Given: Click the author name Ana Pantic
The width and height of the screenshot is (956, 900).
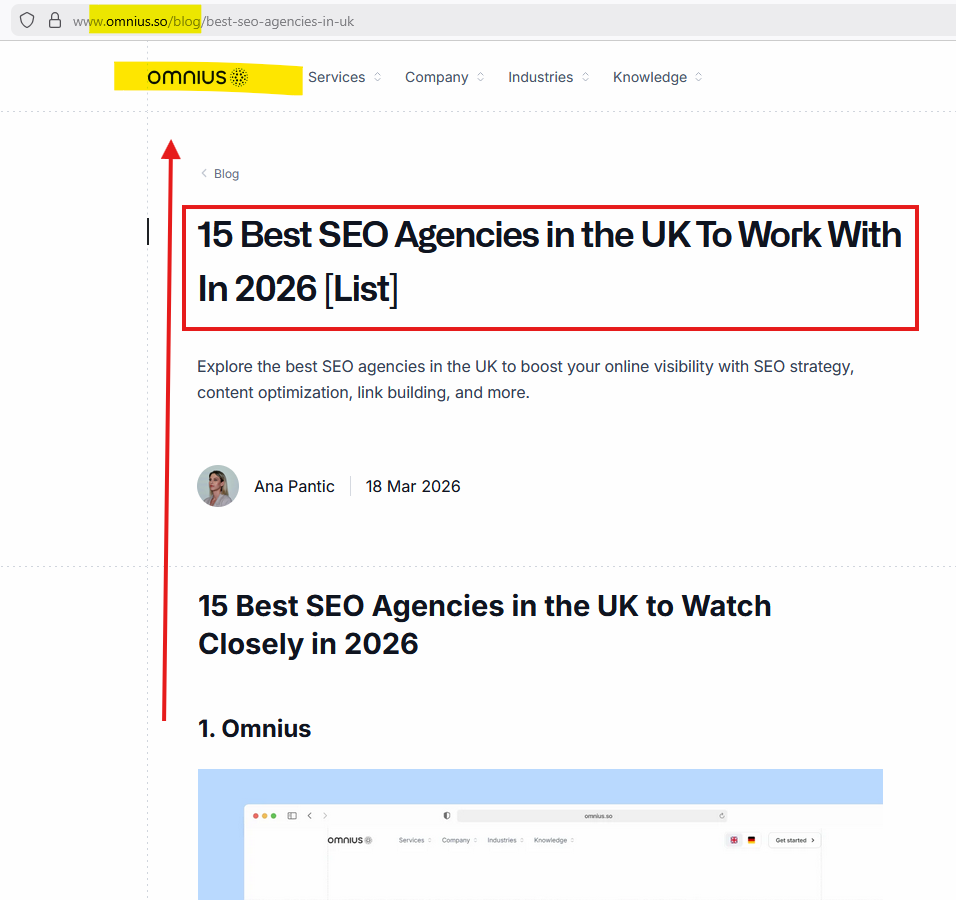Looking at the screenshot, I should pos(294,487).
